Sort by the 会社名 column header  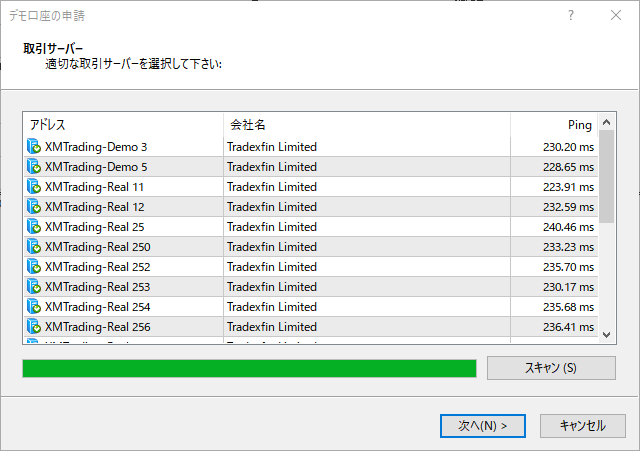(367, 124)
